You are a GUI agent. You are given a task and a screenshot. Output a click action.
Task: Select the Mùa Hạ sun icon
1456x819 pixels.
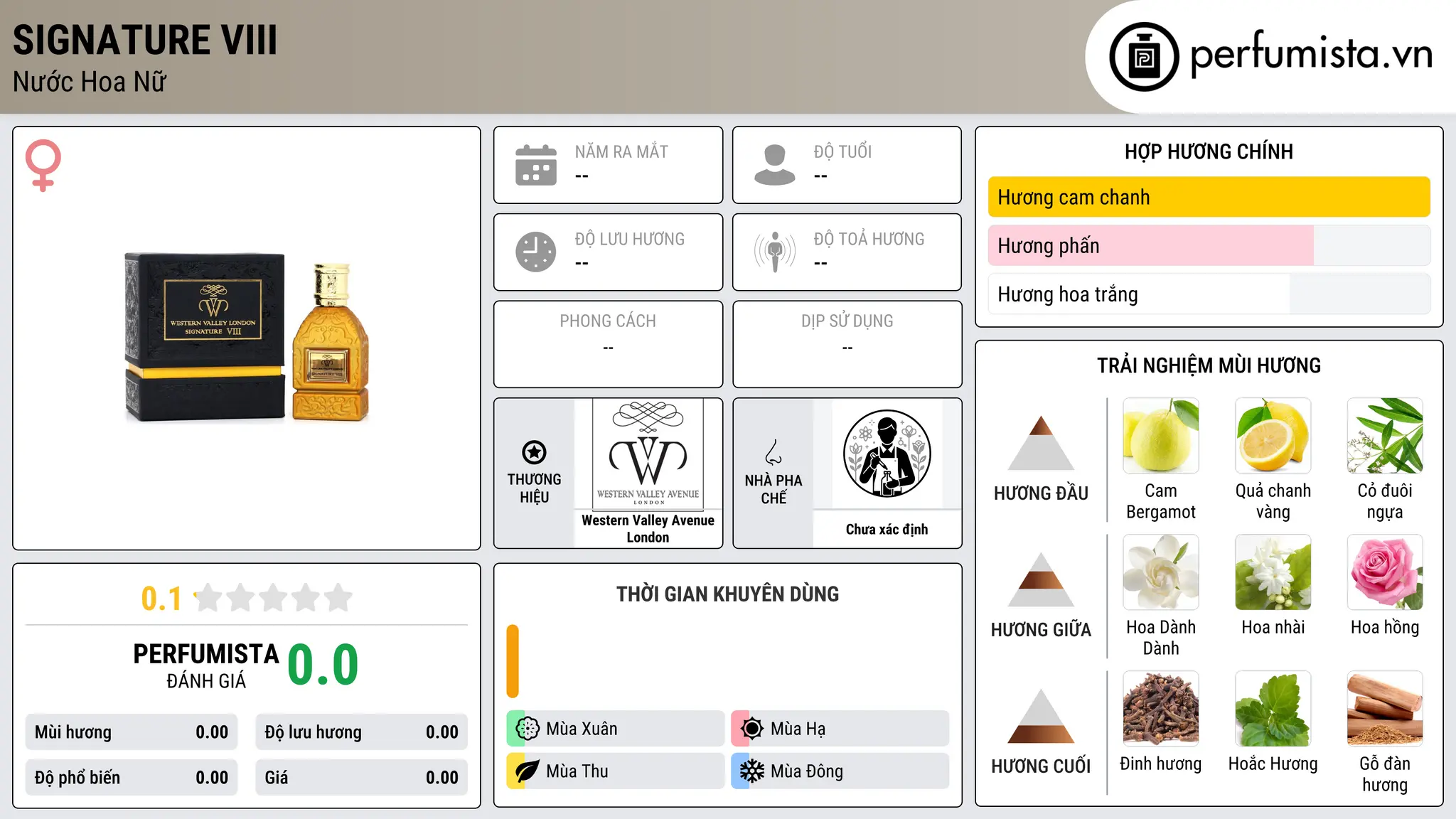[752, 728]
